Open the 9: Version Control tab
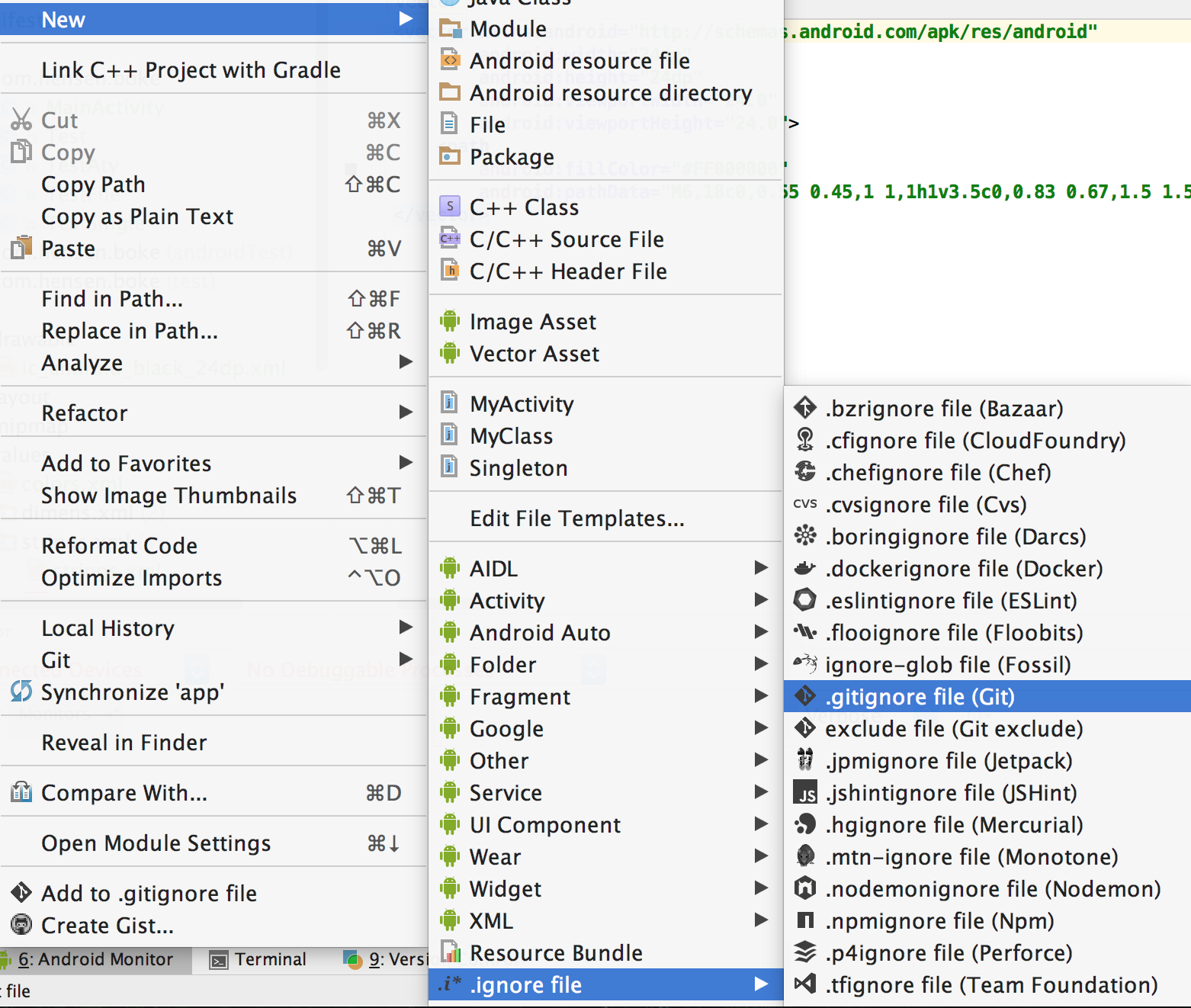Screen dimensions: 1191x1008 [x=385, y=959]
